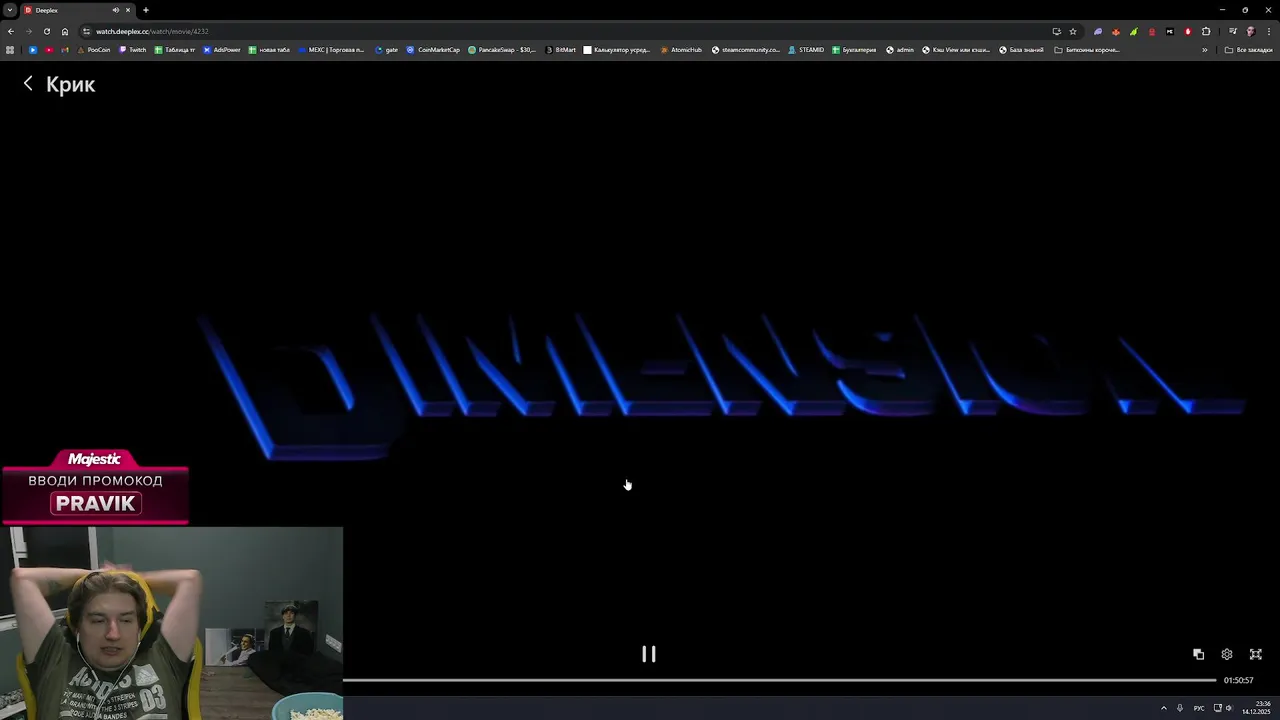Reload the current page
The image size is (1280, 720).
coord(46,31)
